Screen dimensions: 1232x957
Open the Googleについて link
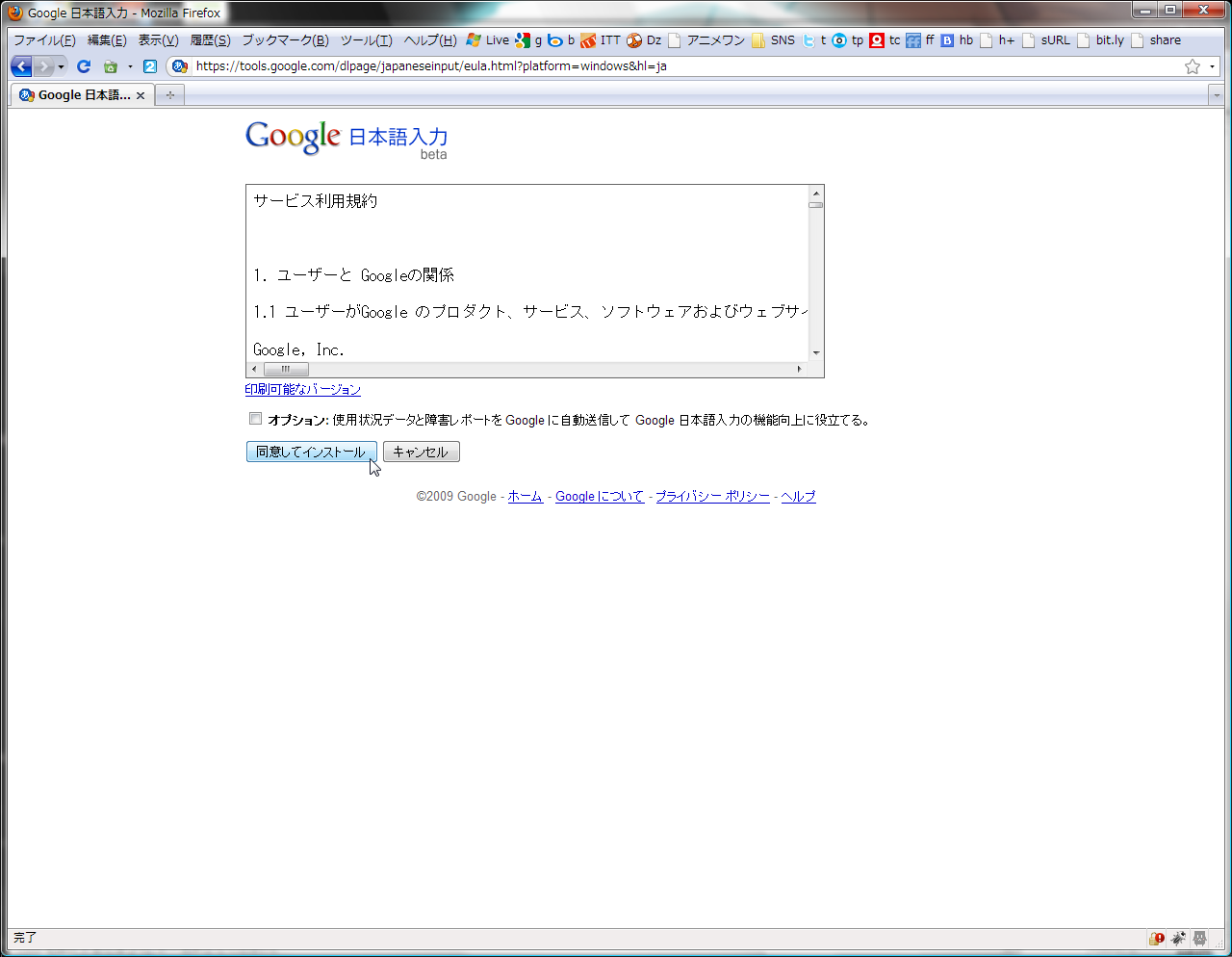pyautogui.click(x=600, y=497)
